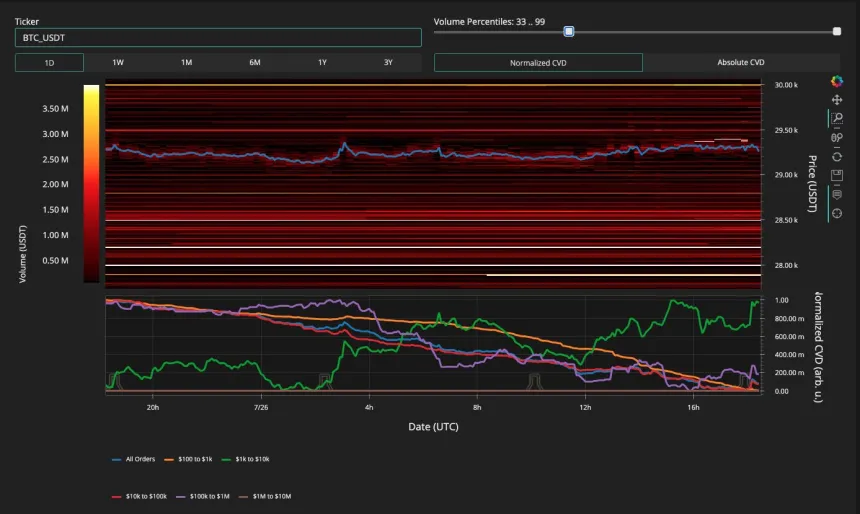Click the BTC_USDT ticker input field
This screenshot has width=860, height=514.
pos(217,37)
